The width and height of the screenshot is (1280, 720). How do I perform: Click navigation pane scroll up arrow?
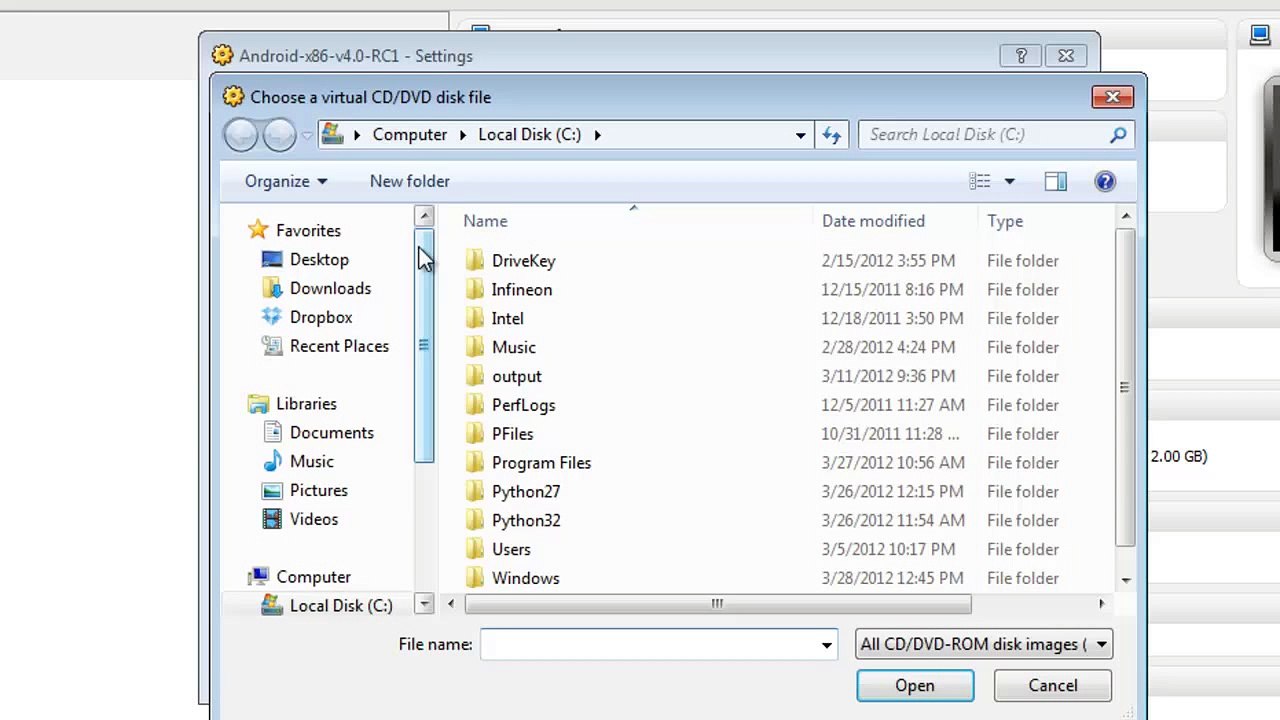(424, 216)
